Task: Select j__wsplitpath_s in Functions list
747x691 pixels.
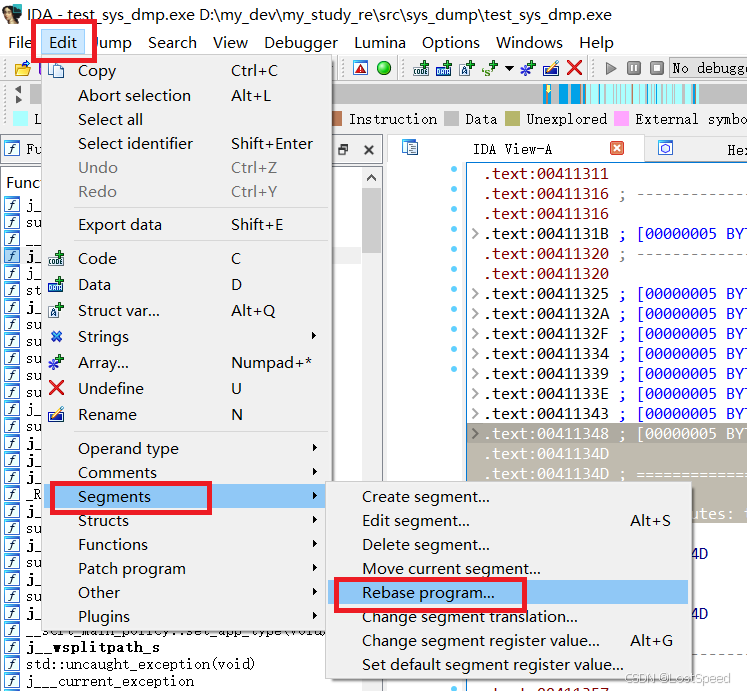Action: click(x=93, y=647)
